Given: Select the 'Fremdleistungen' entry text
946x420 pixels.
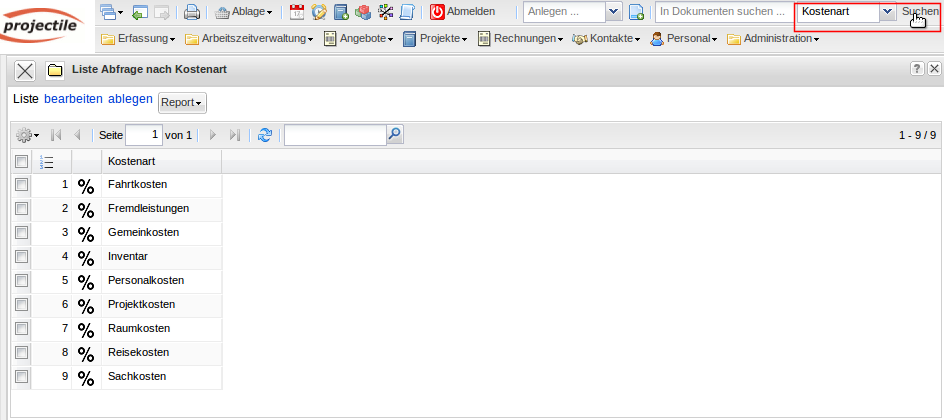Looking at the screenshot, I should pyautogui.click(x=148, y=208).
